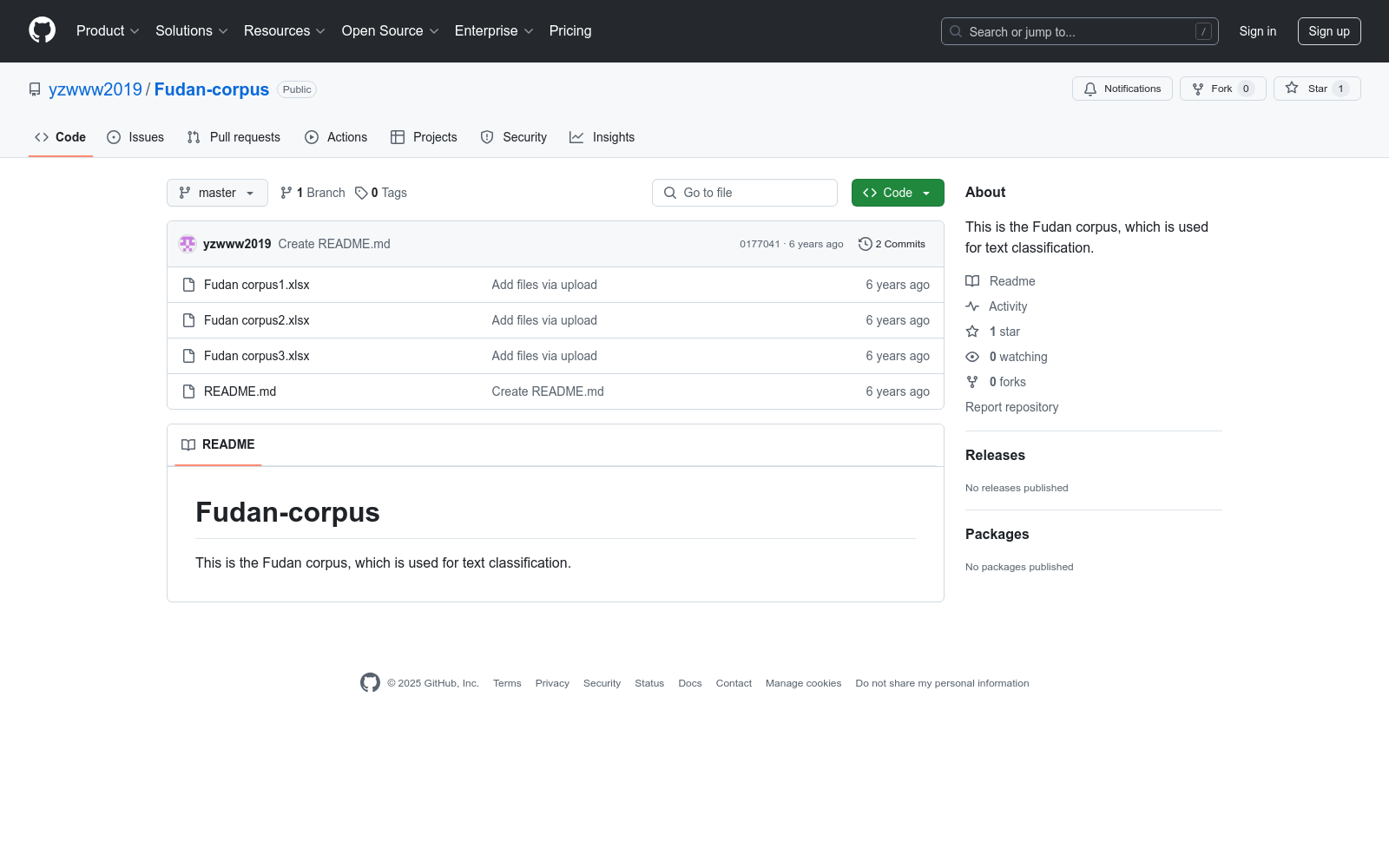Open the Releases heading link
The height and width of the screenshot is (868, 1389).
point(995,455)
